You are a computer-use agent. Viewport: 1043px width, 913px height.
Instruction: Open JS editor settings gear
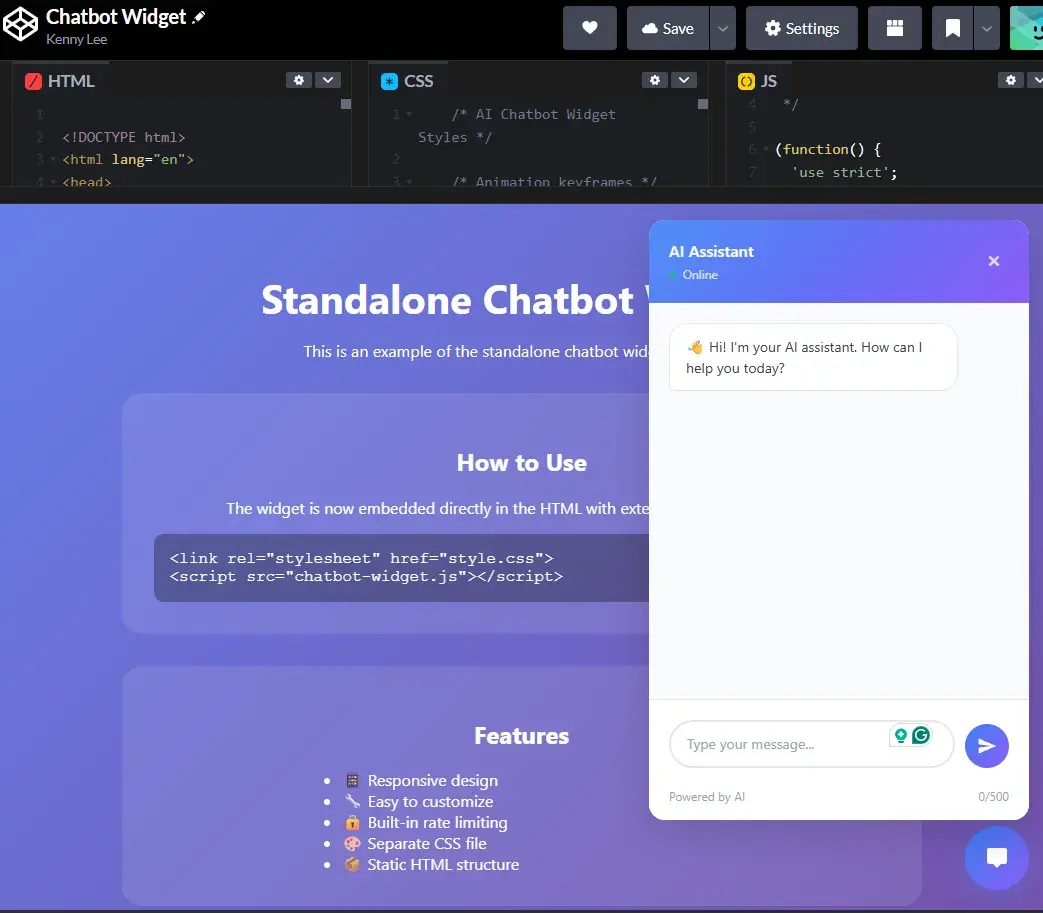point(1011,80)
